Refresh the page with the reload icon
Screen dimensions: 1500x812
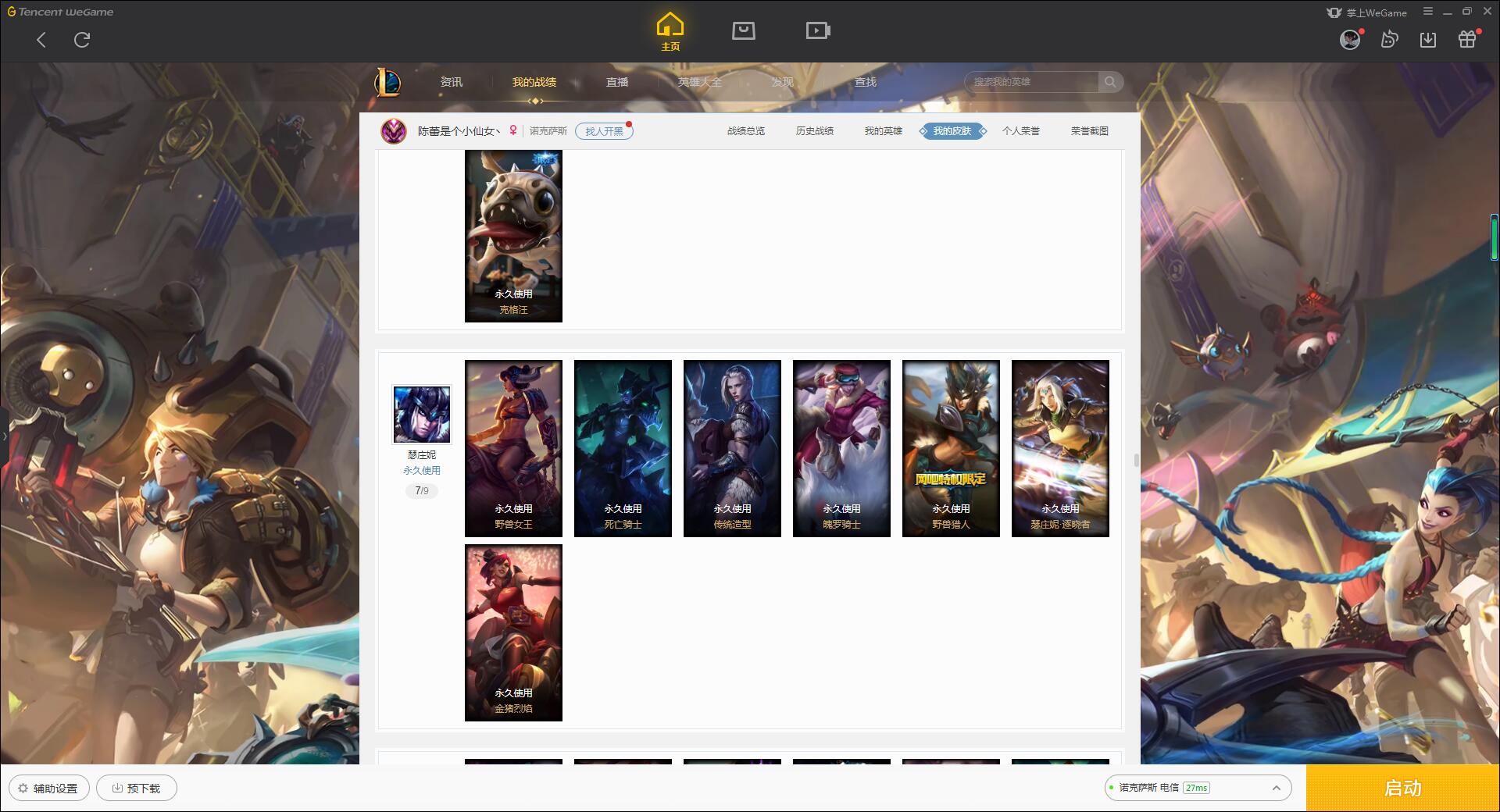click(x=82, y=40)
